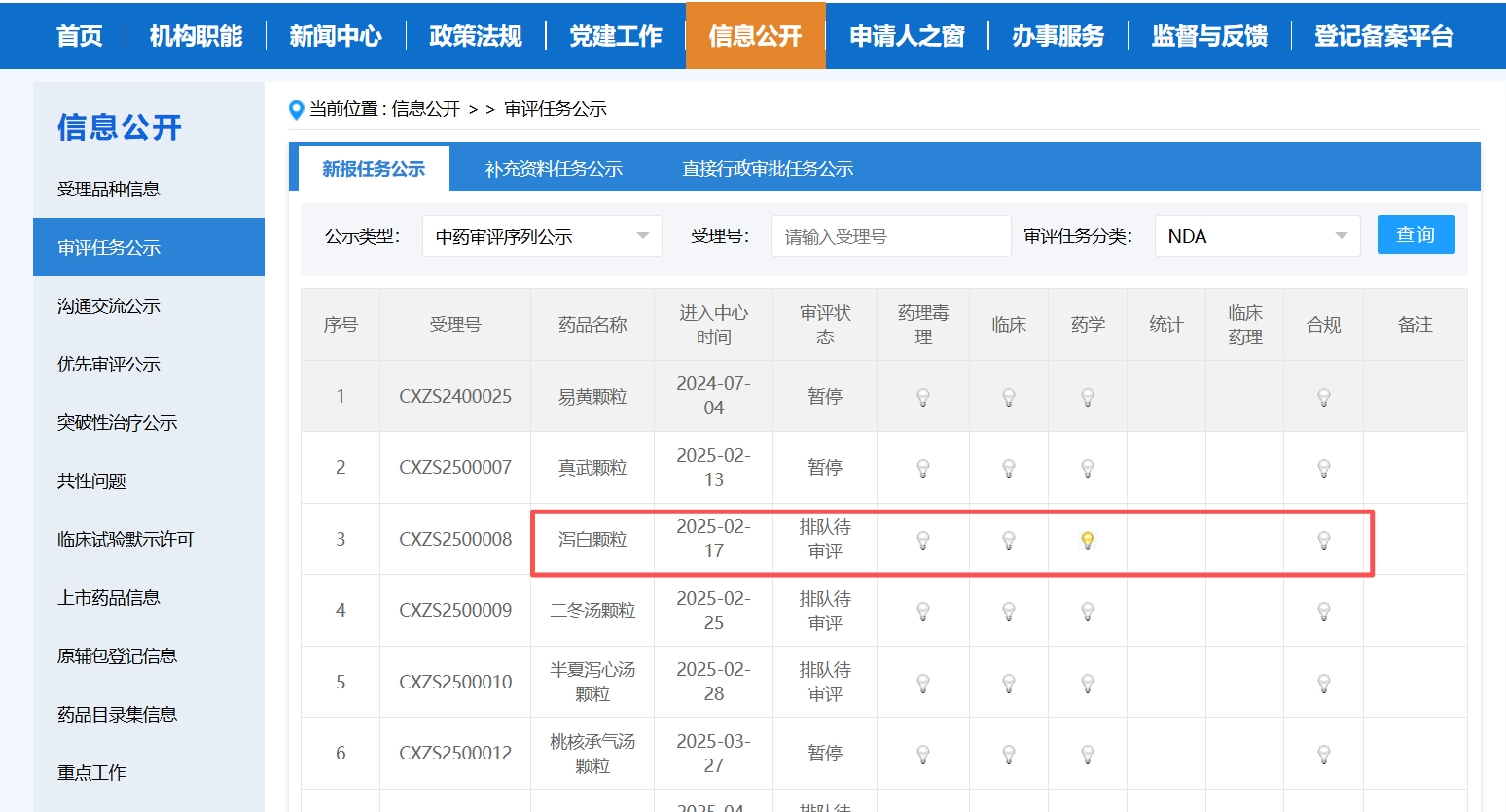Open the 审评任务分类 dropdown showing NDA
Viewport: 1506px width, 812px height.
point(1257,236)
